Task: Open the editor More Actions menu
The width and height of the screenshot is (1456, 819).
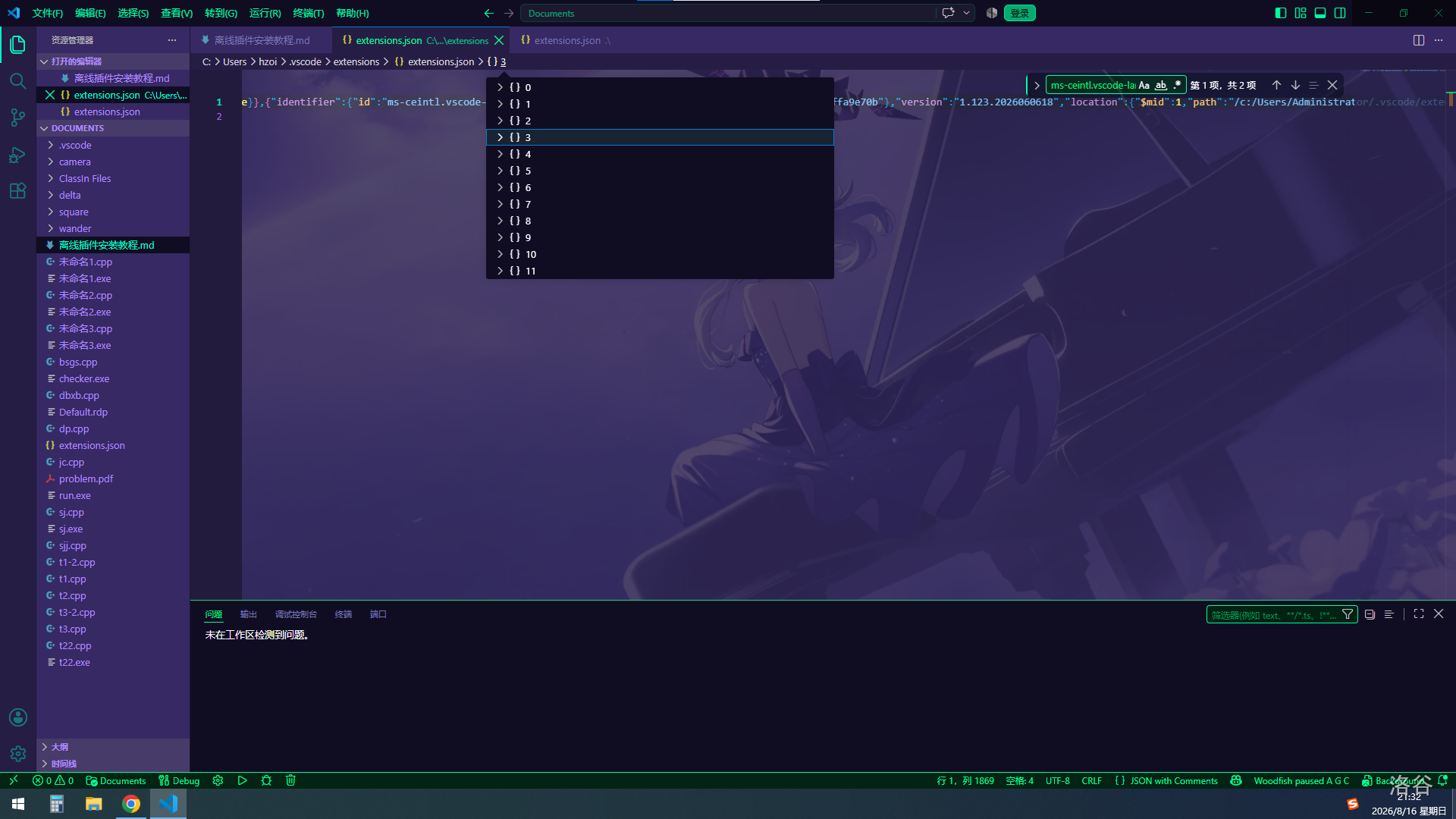Action: click(x=1439, y=40)
